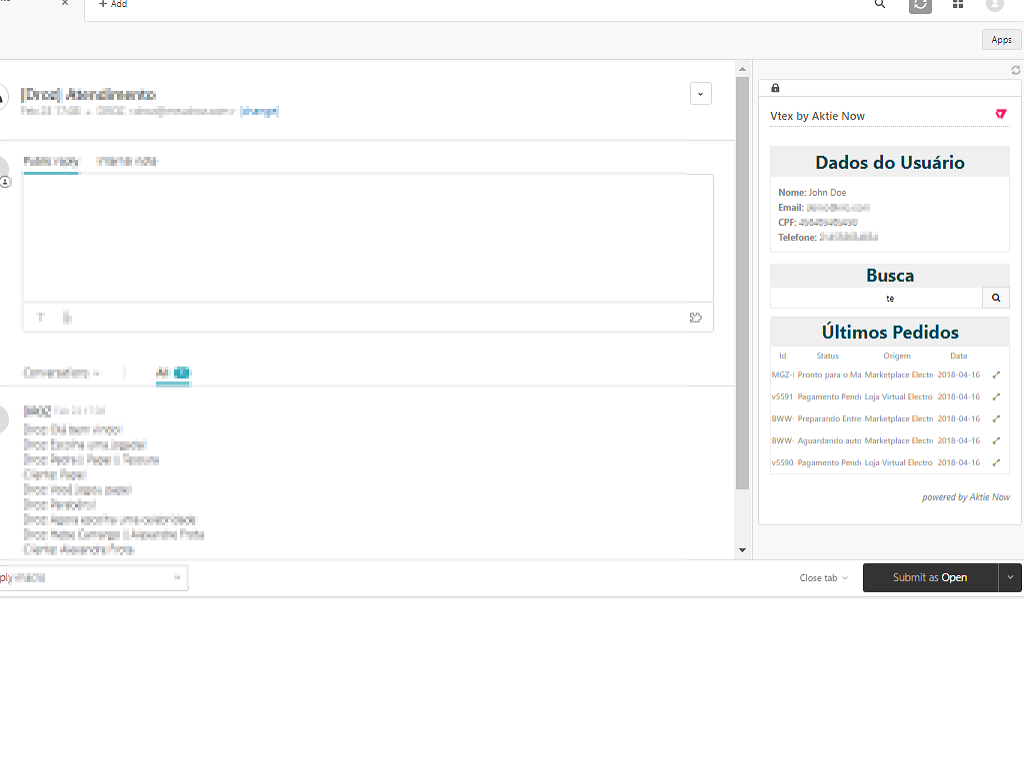Switch to the Internal note tab
Screen dimensions: 1024x768
click(127, 161)
